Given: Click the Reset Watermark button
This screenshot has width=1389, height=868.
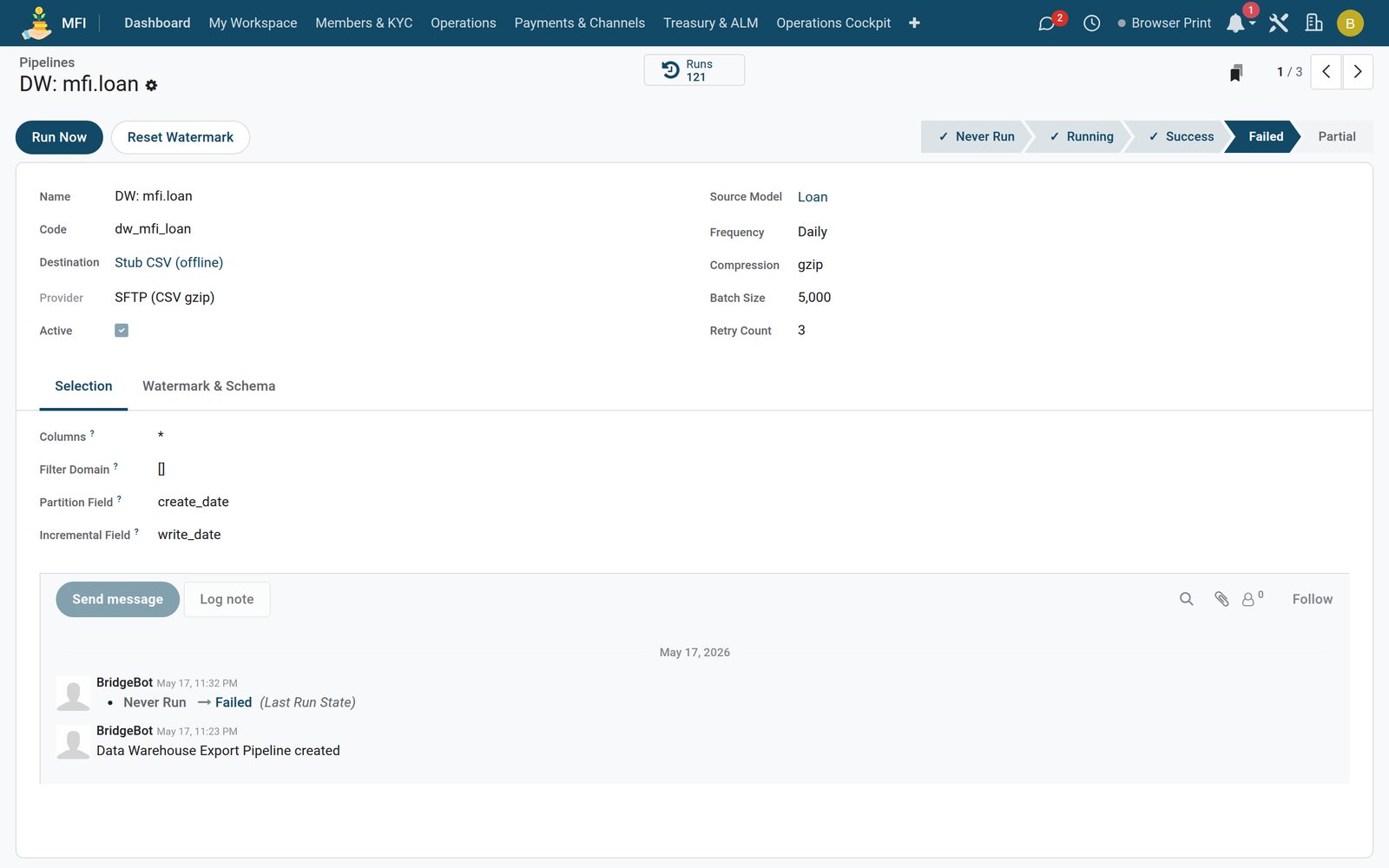Looking at the screenshot, I should (x=181, y=137).
